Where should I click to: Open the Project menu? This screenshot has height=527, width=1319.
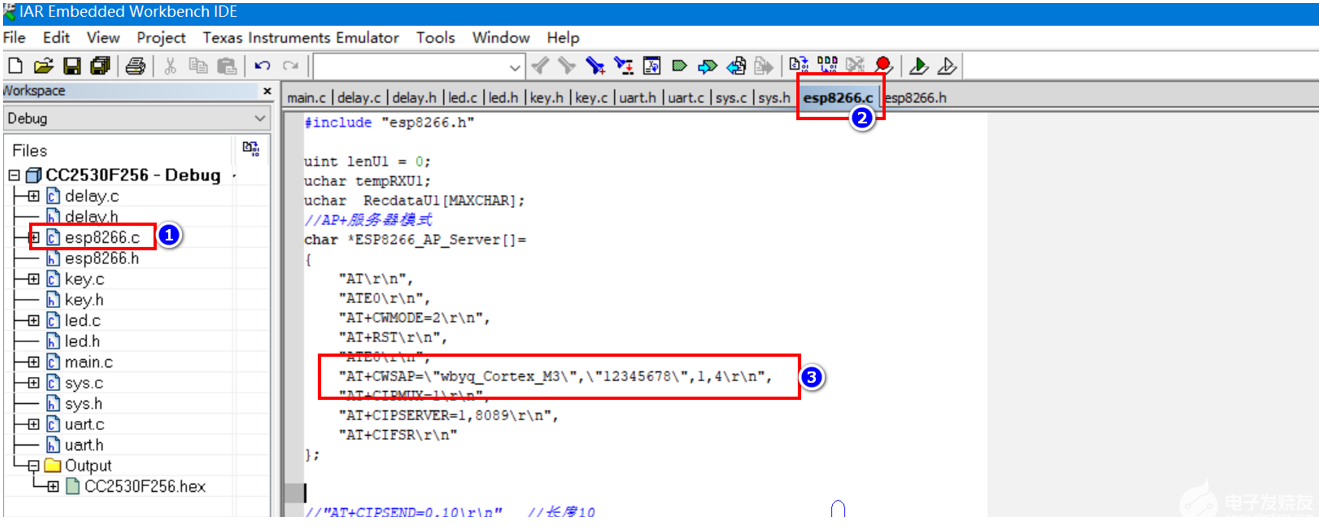click(161, 37)
